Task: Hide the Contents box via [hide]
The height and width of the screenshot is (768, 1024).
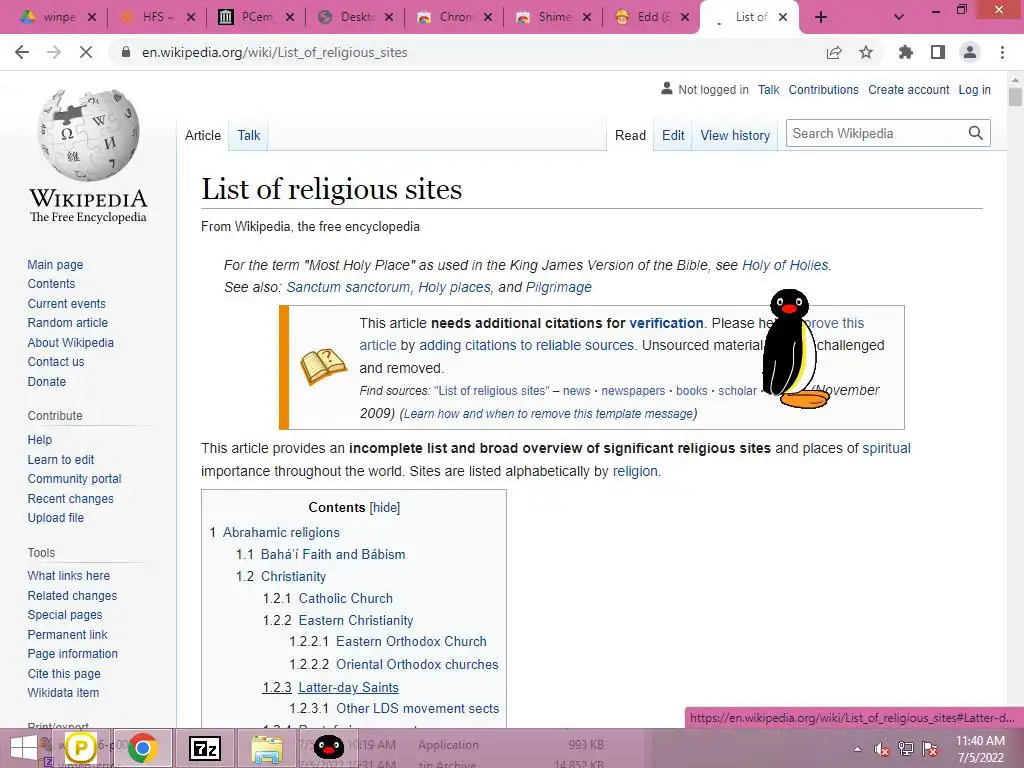Action: pos(385,507)
